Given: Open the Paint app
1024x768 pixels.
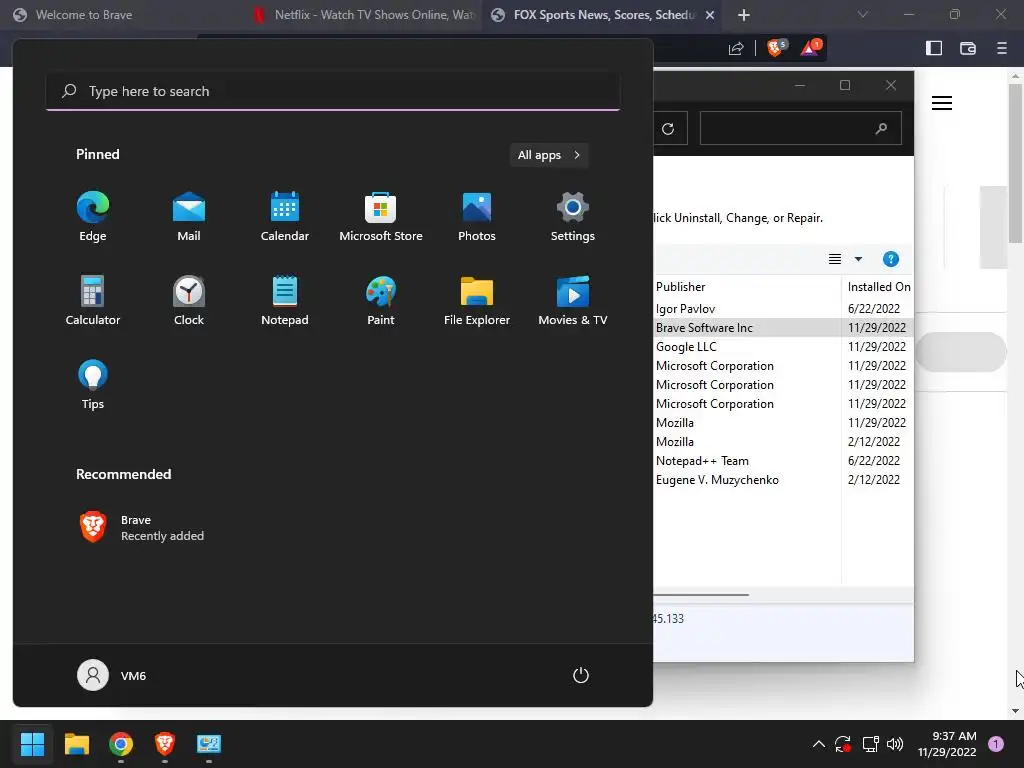Looking at the screenshot, I should click(x=381, y=300).
